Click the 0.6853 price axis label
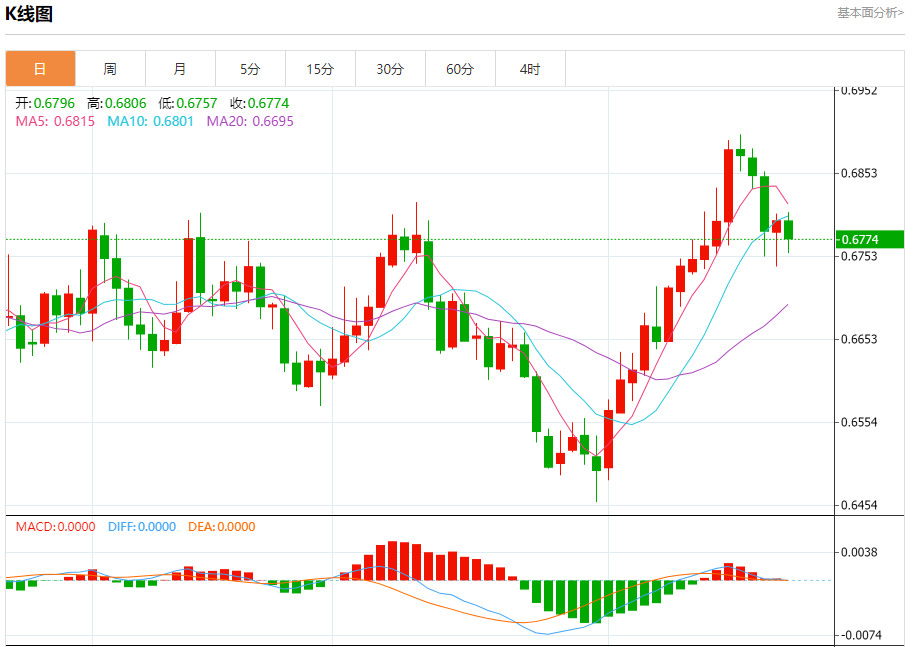Viewport: 916px width, 647px height. coord(859,173)
